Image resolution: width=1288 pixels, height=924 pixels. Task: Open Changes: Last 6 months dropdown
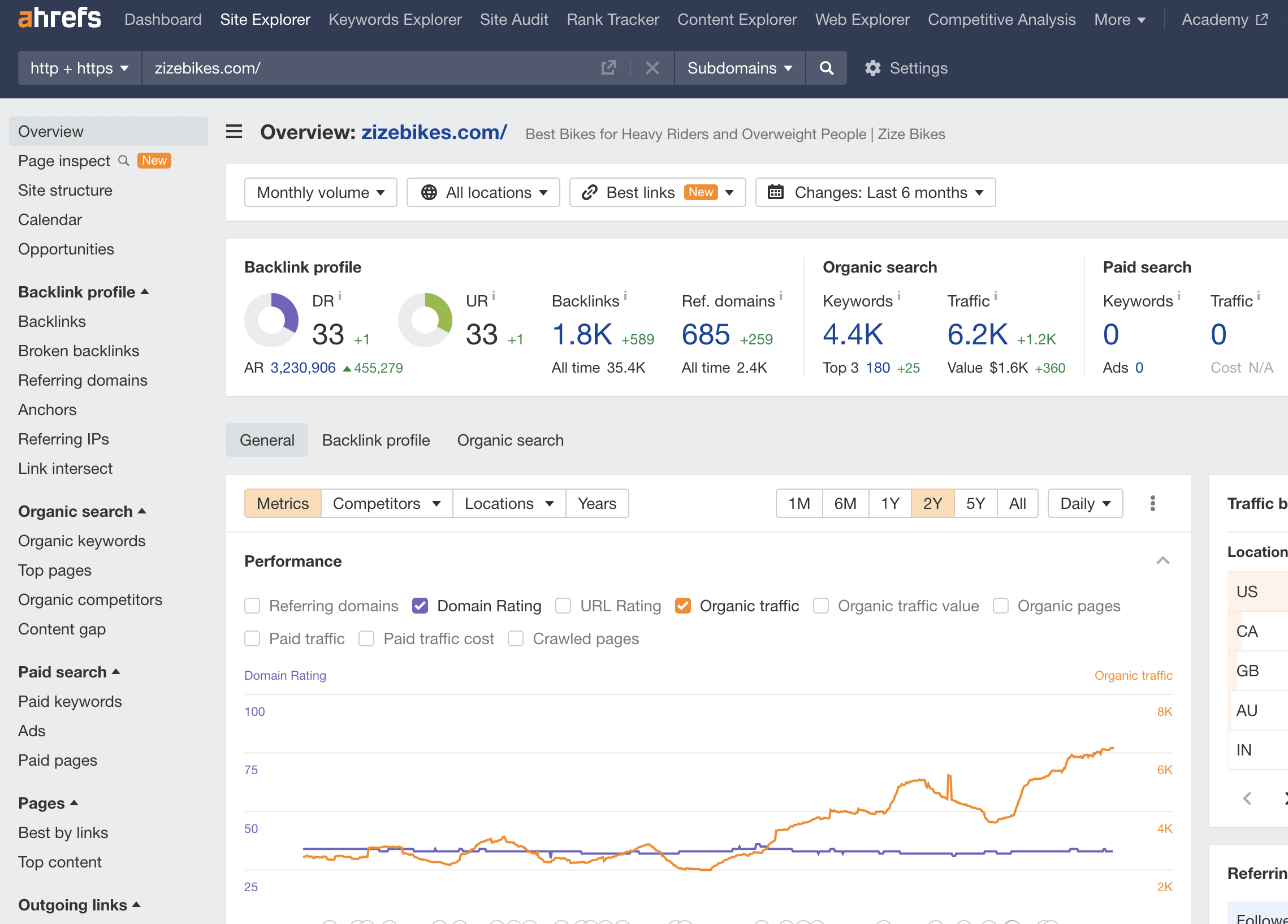click(875, 192)
